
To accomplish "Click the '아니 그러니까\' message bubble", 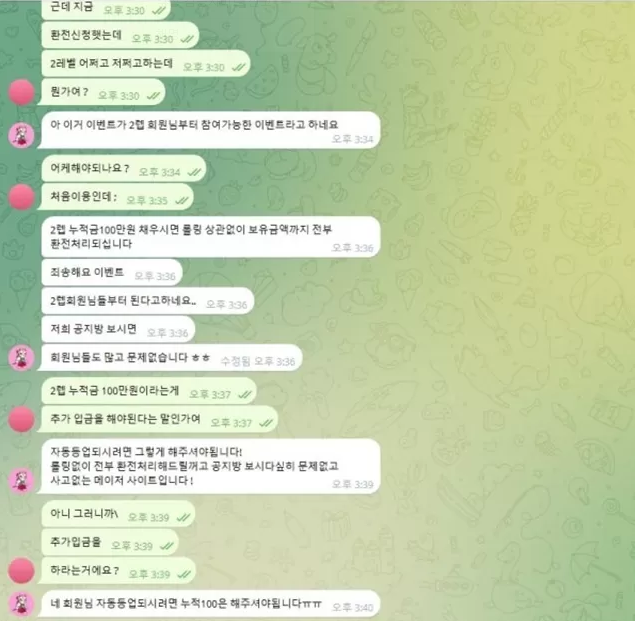I will pos(118,514).
